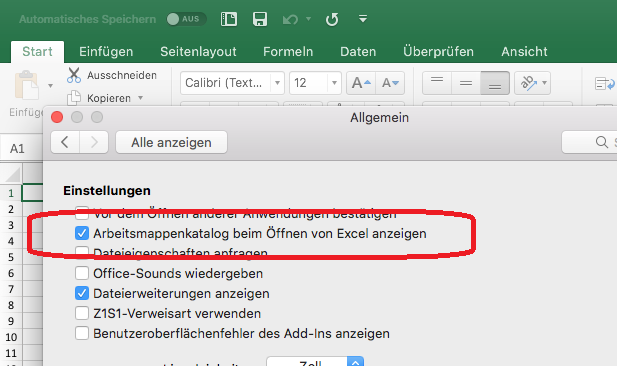
Task: Click the Calibri font name field
Action: pos(225,83)
